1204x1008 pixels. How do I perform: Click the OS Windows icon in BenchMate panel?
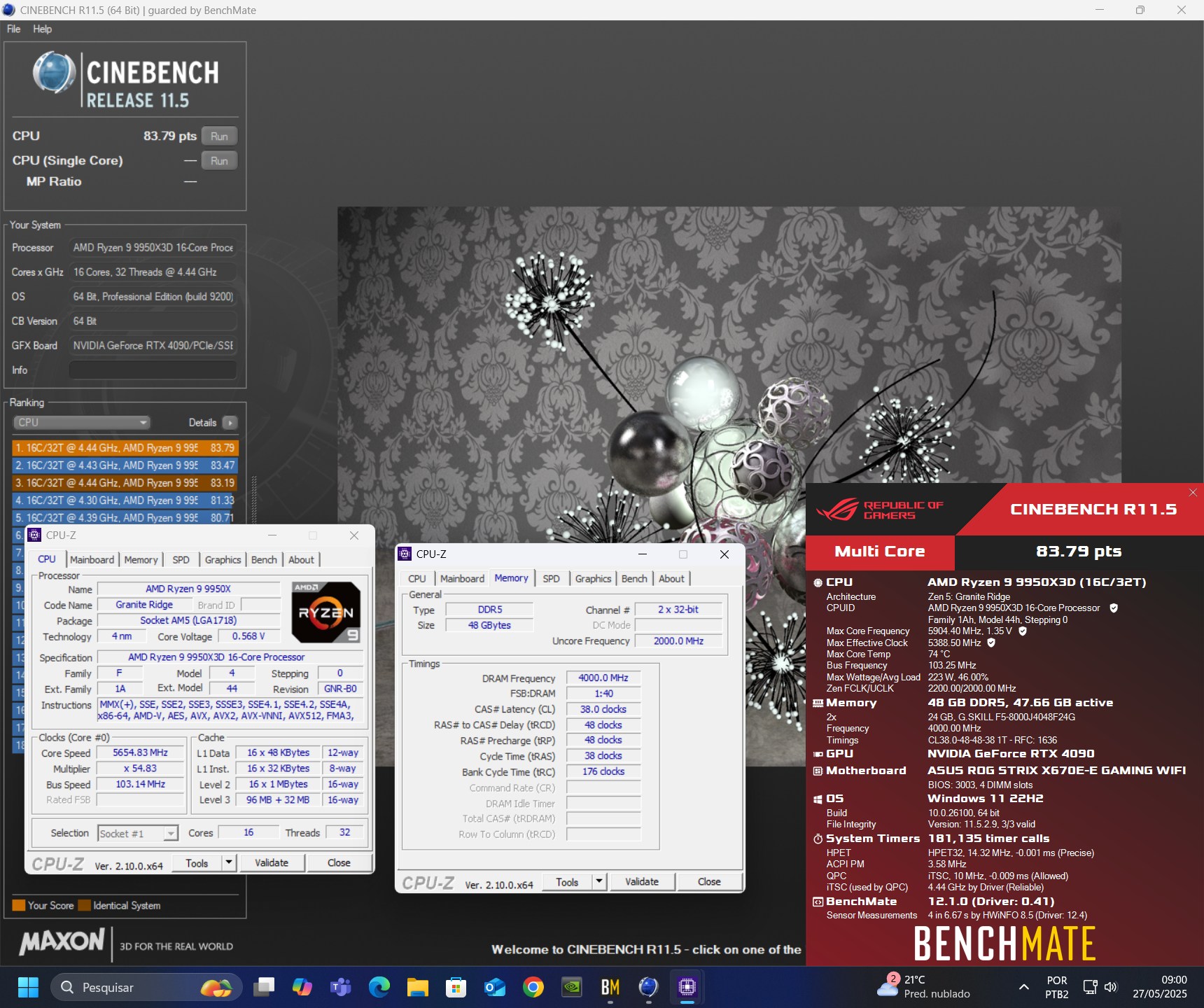point(818,799)
